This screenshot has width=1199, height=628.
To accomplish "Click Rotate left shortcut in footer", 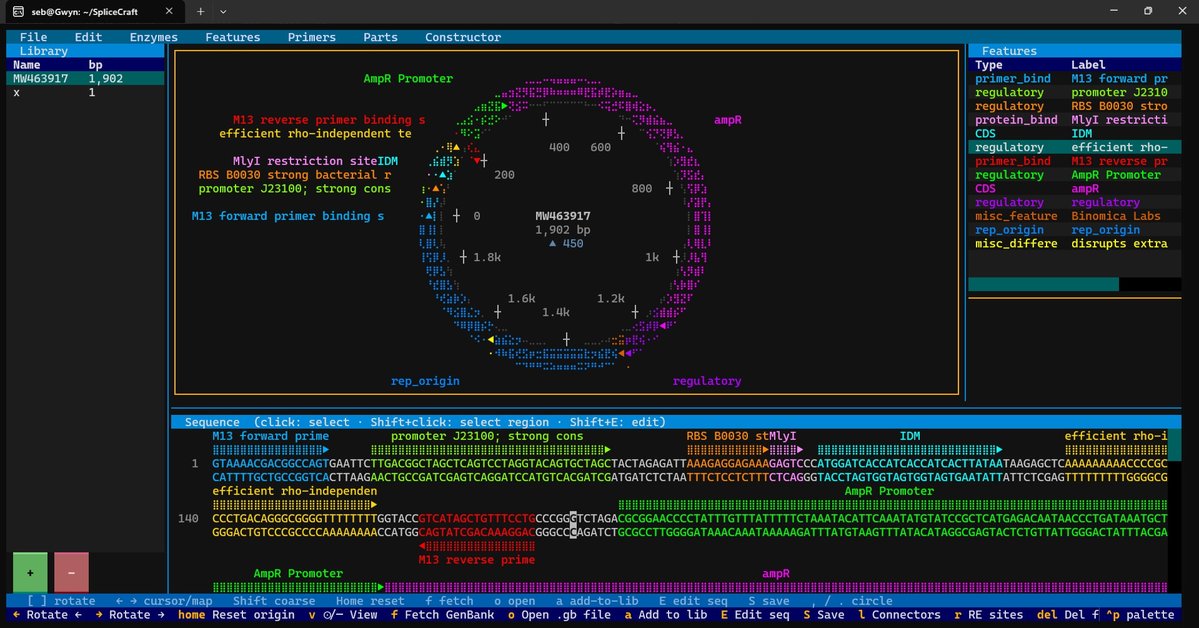I will click(x=47, y=614).
